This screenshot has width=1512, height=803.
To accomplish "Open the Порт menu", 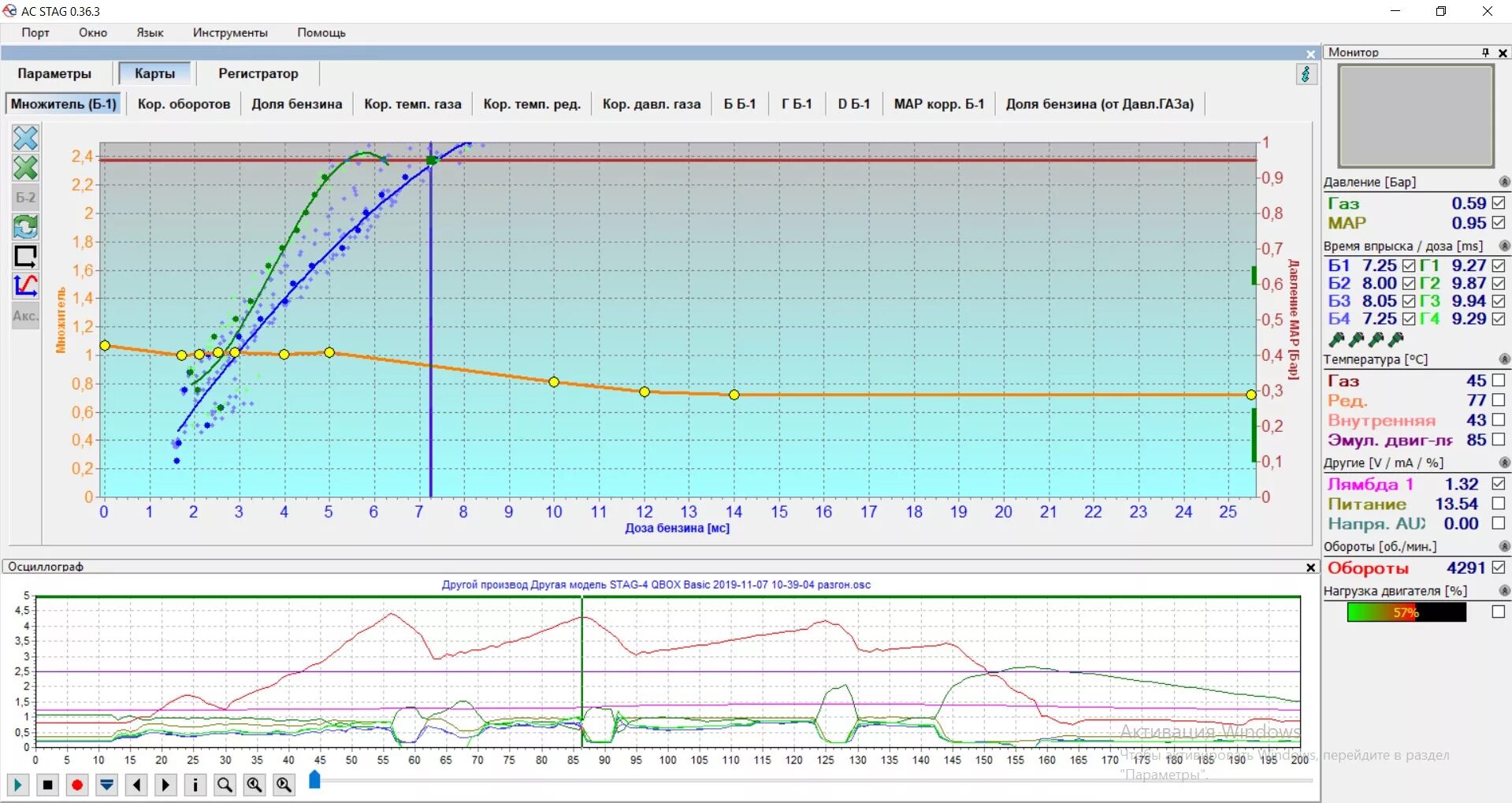I will [x=35, y=33].
